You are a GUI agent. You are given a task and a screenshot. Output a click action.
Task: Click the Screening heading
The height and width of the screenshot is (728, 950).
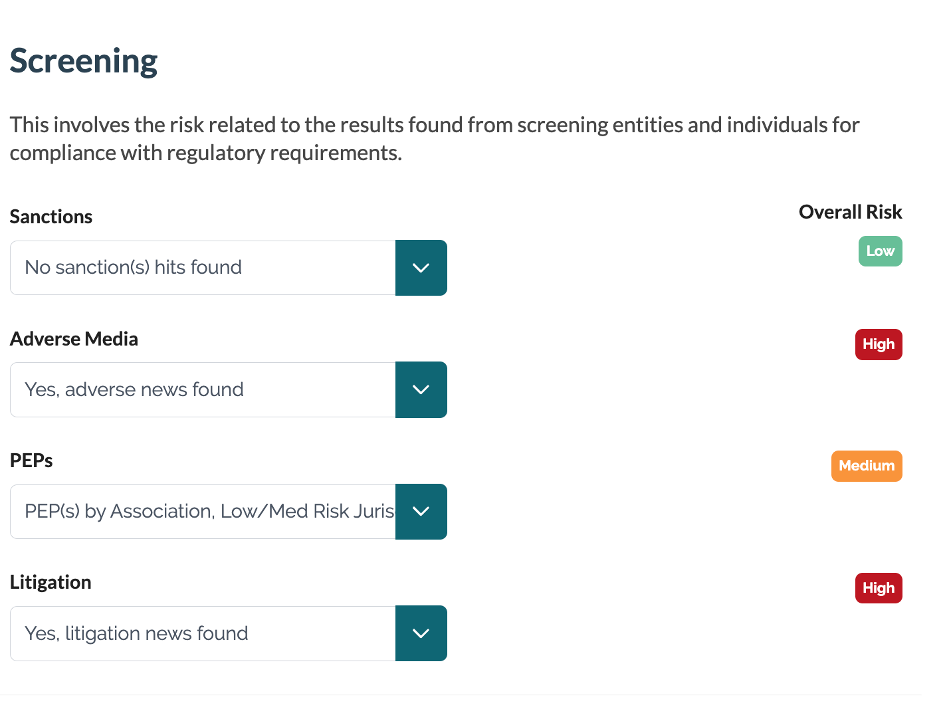(x=84, y=61)
